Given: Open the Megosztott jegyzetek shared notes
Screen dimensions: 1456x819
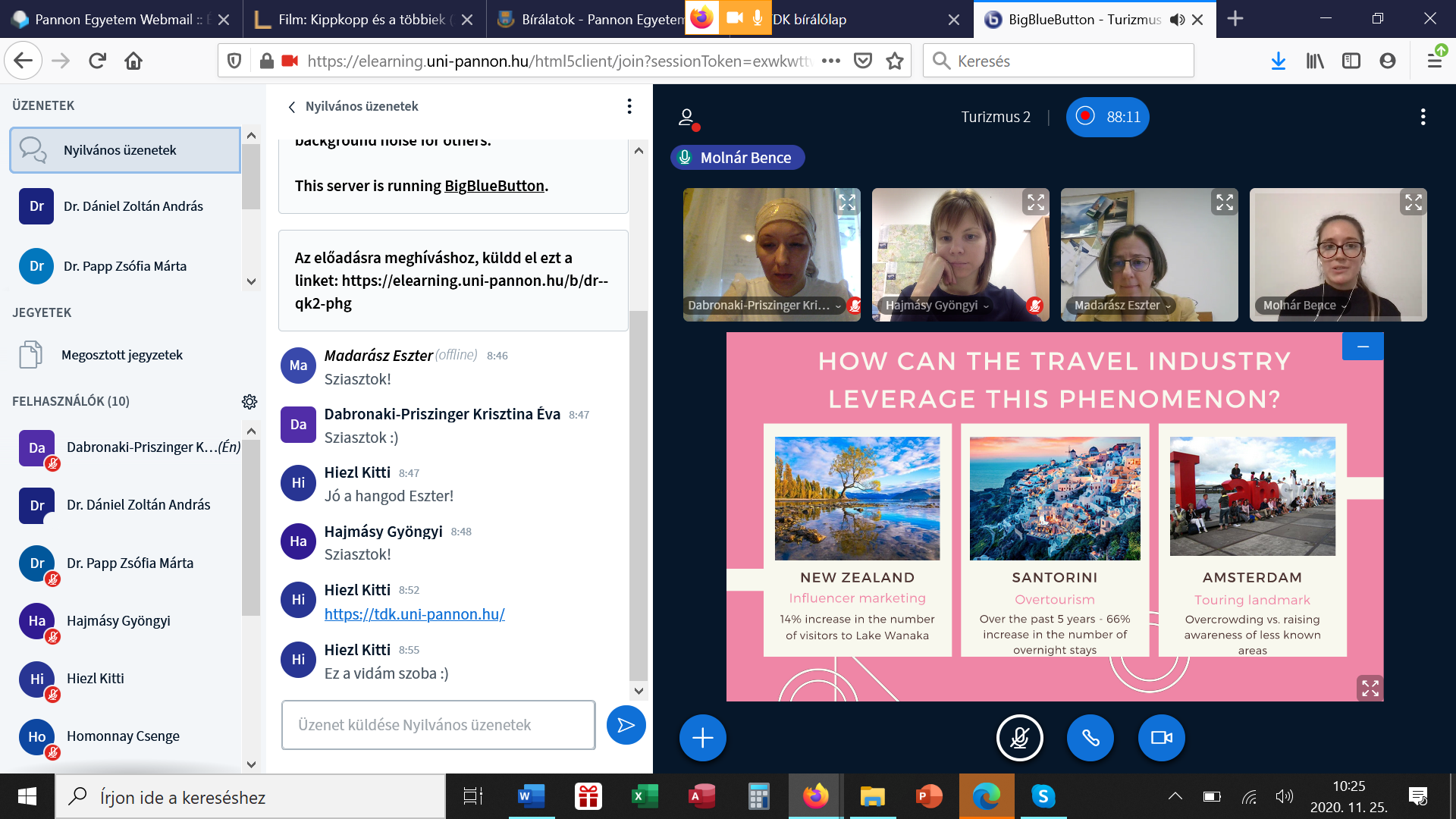Looking at the screenshot, I should (121, 355).
